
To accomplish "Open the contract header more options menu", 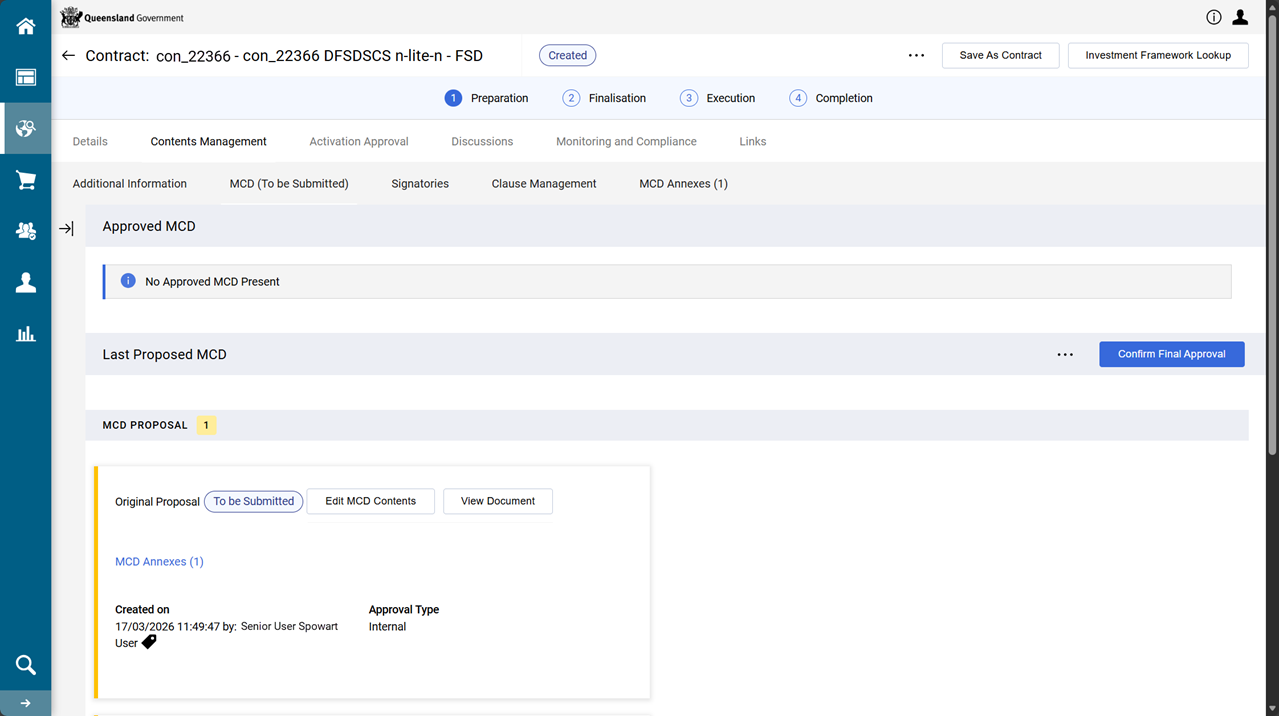I will point(916,56).
